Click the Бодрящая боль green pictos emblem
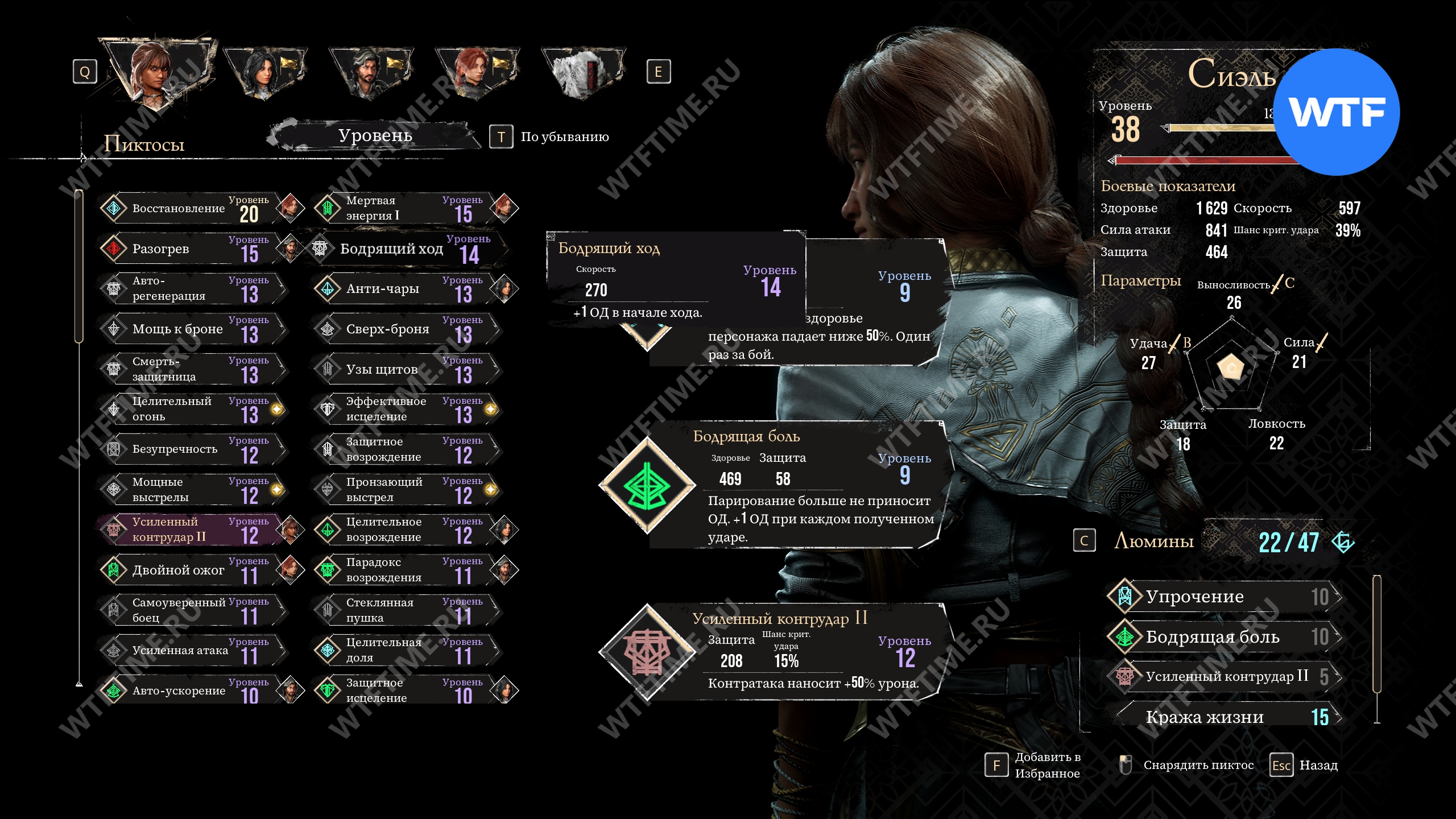 647,485
